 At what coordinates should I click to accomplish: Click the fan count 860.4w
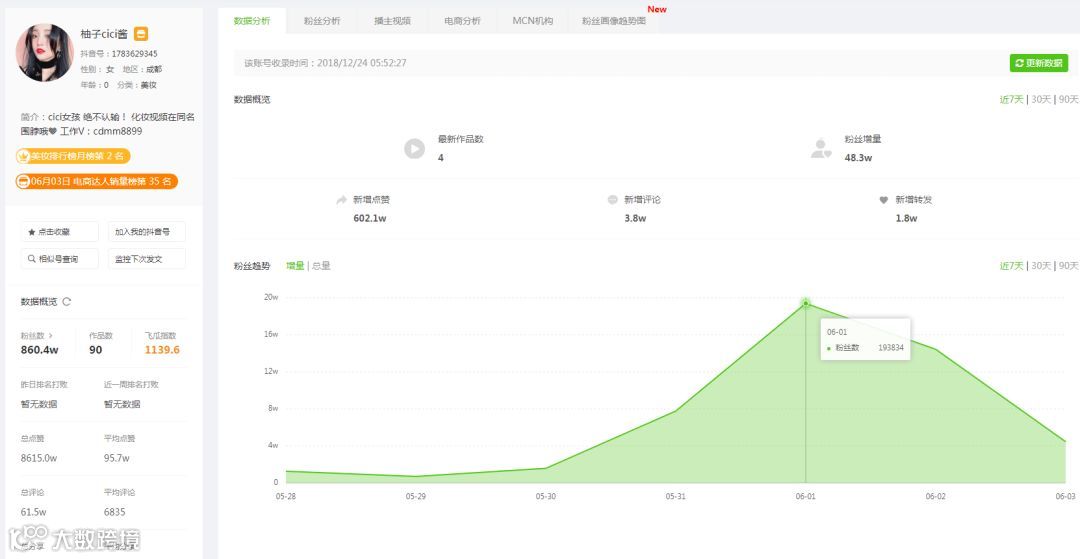pos(40,350)
